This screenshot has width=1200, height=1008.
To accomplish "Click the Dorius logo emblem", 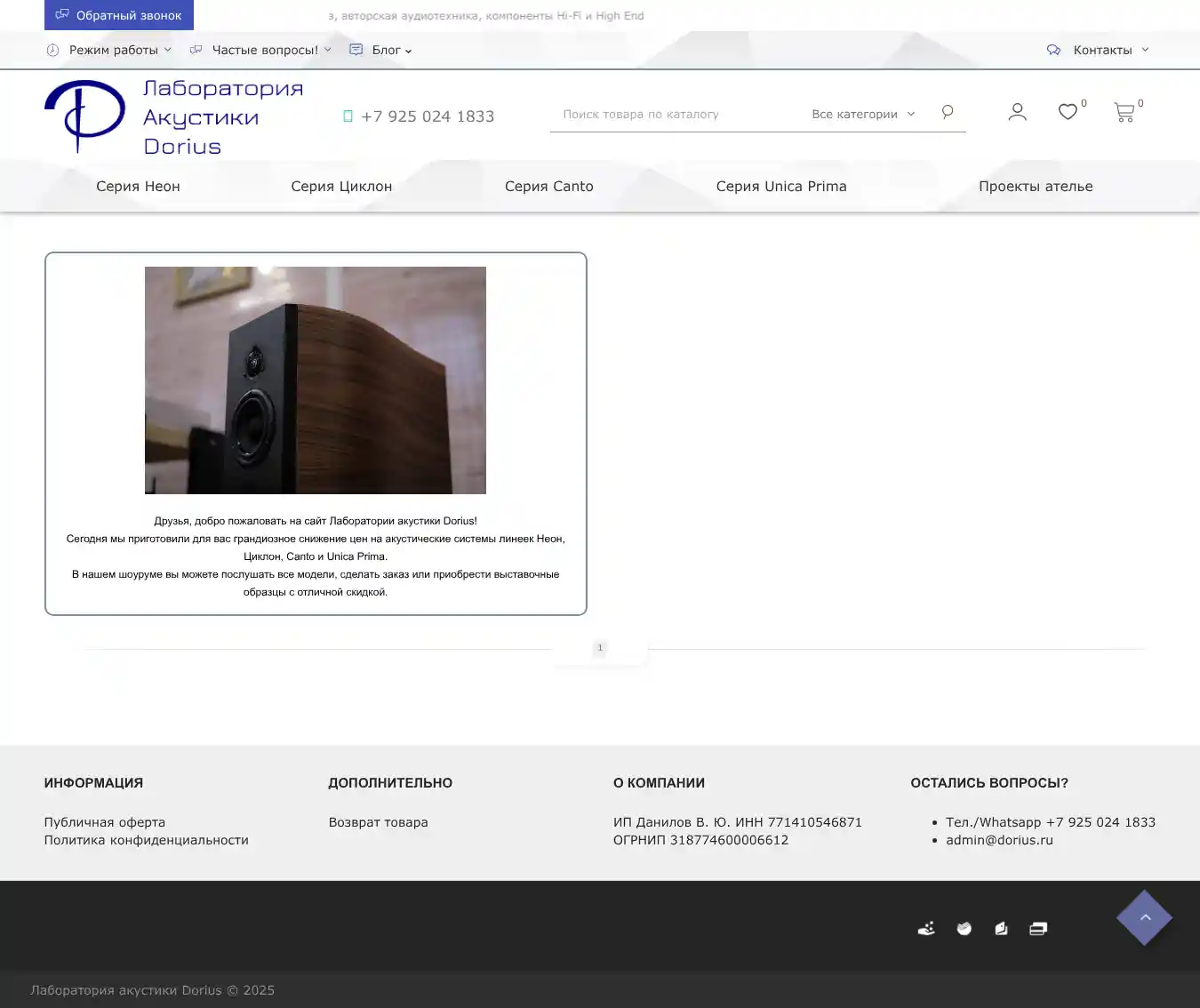I will click(85, 116).
